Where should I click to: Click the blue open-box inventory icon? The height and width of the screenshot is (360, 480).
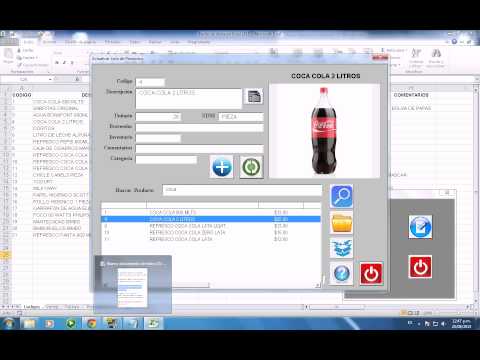coord(341,248)
